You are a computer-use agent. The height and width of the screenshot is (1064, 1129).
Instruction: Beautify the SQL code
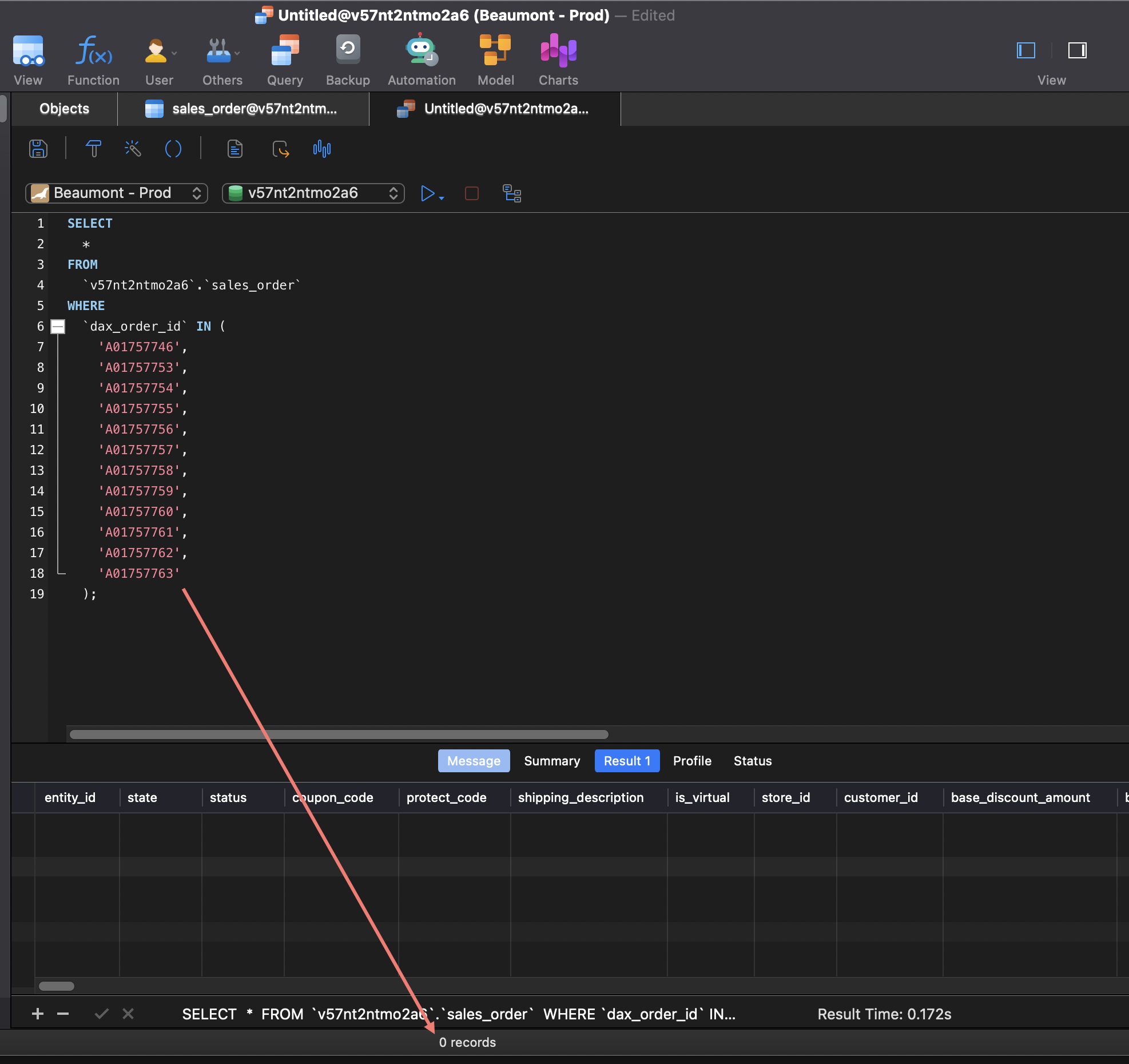[133, 149]
